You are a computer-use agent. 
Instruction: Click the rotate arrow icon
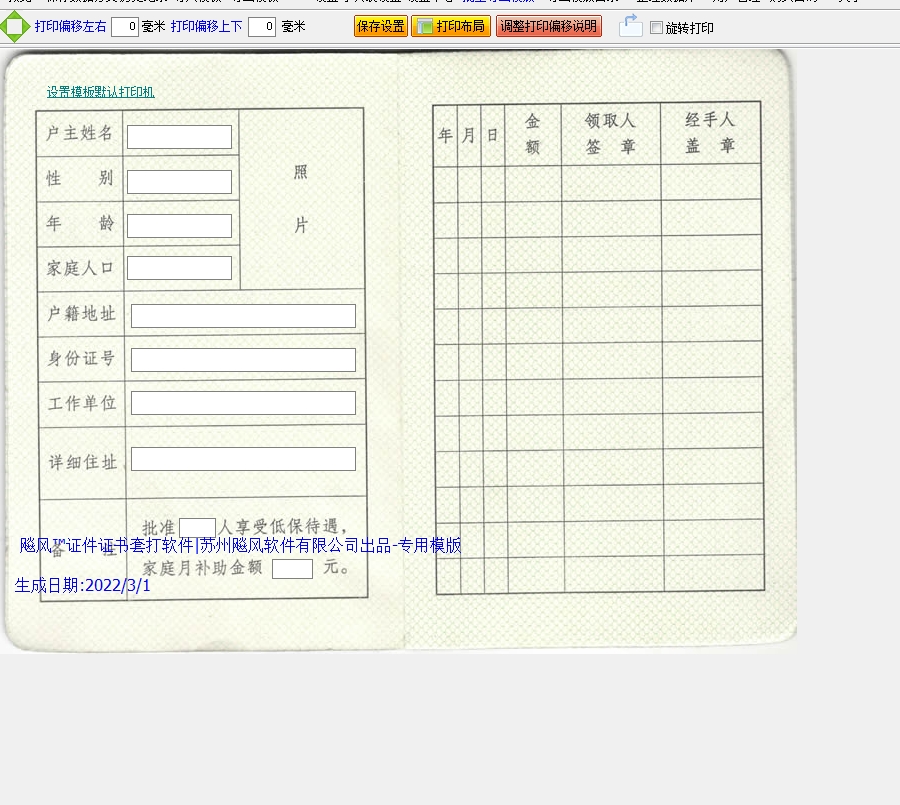pos(630,26)
